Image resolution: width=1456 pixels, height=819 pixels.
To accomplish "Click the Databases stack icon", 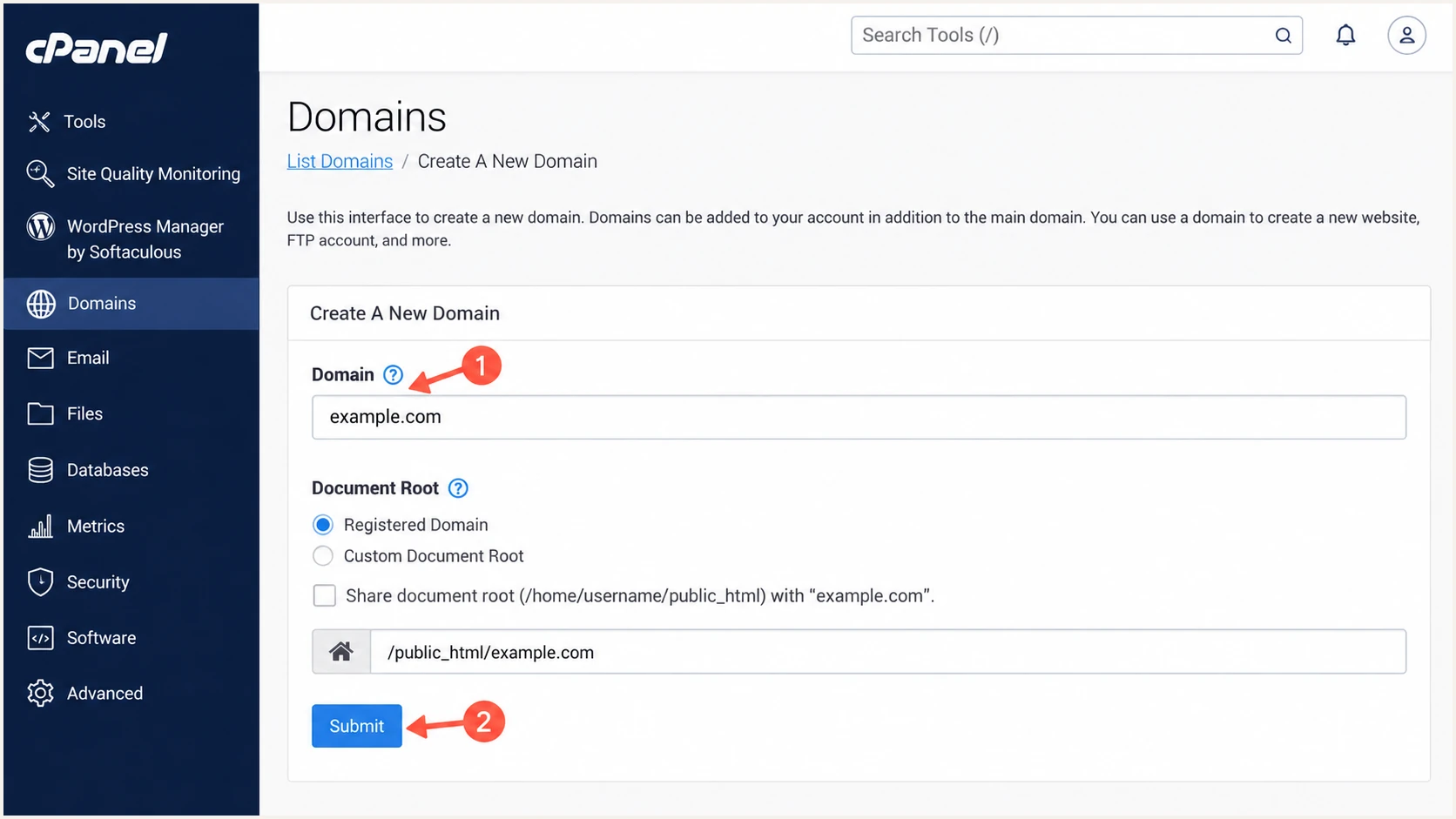I will coord(40,470).
